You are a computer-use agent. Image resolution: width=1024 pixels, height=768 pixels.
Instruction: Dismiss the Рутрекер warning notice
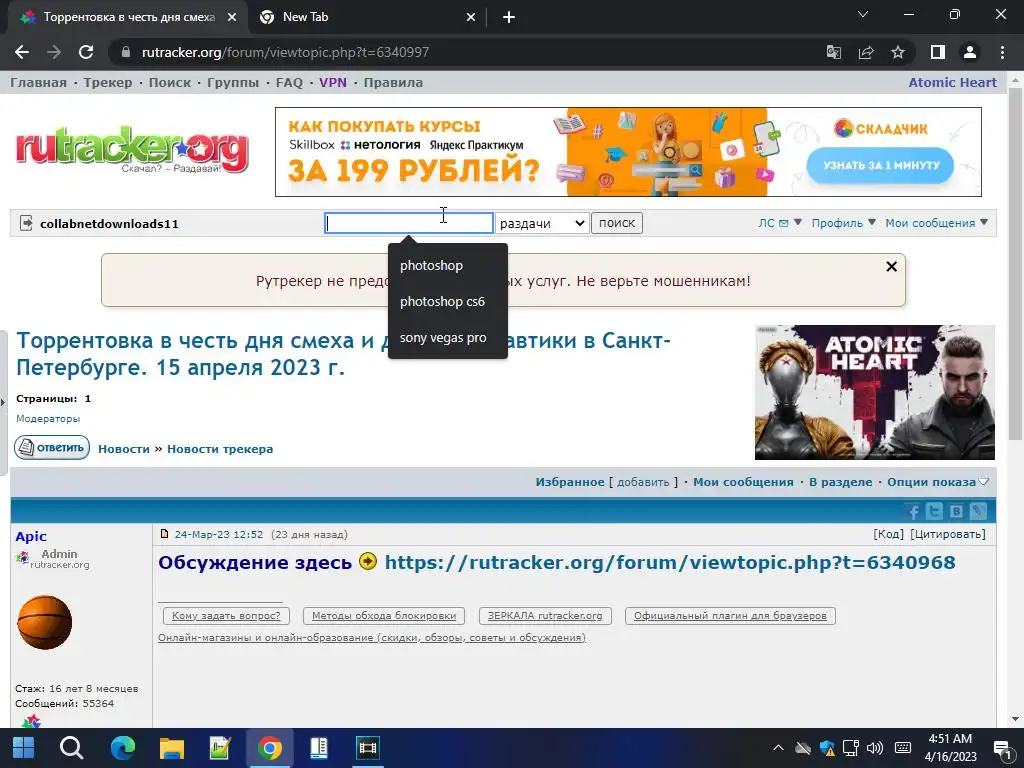click(x=891, y=266)
